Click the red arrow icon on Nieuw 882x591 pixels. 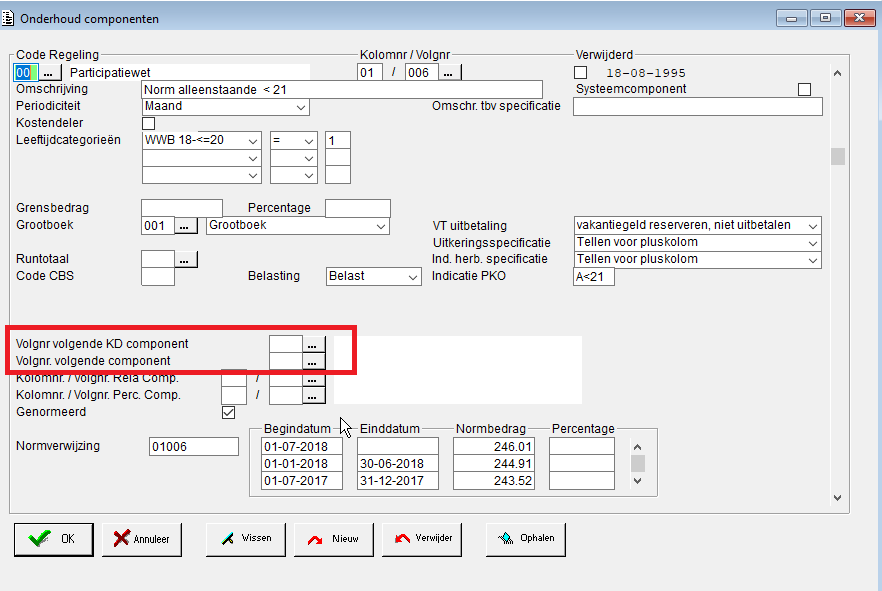coord(315,540)
